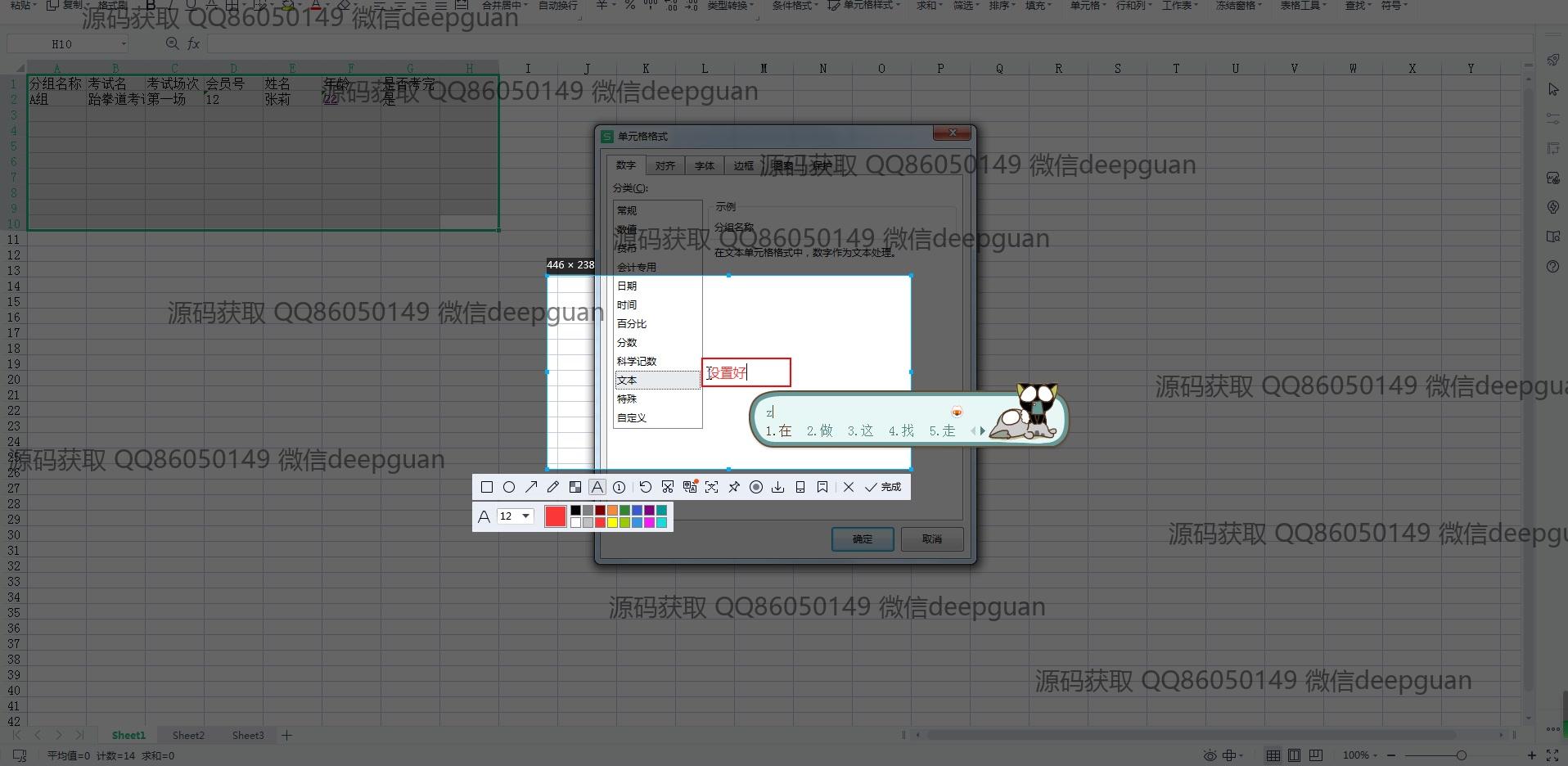
Task: Toggle the numbered marker tool
Action: tap(620, 487)
